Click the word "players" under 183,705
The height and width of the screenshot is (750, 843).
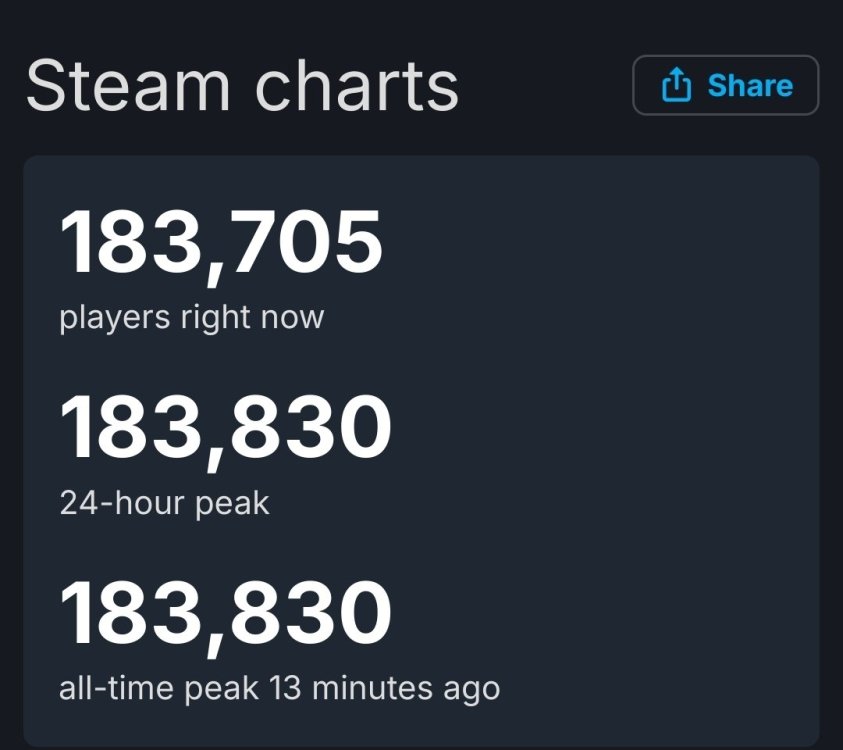[x=115, y=318]
